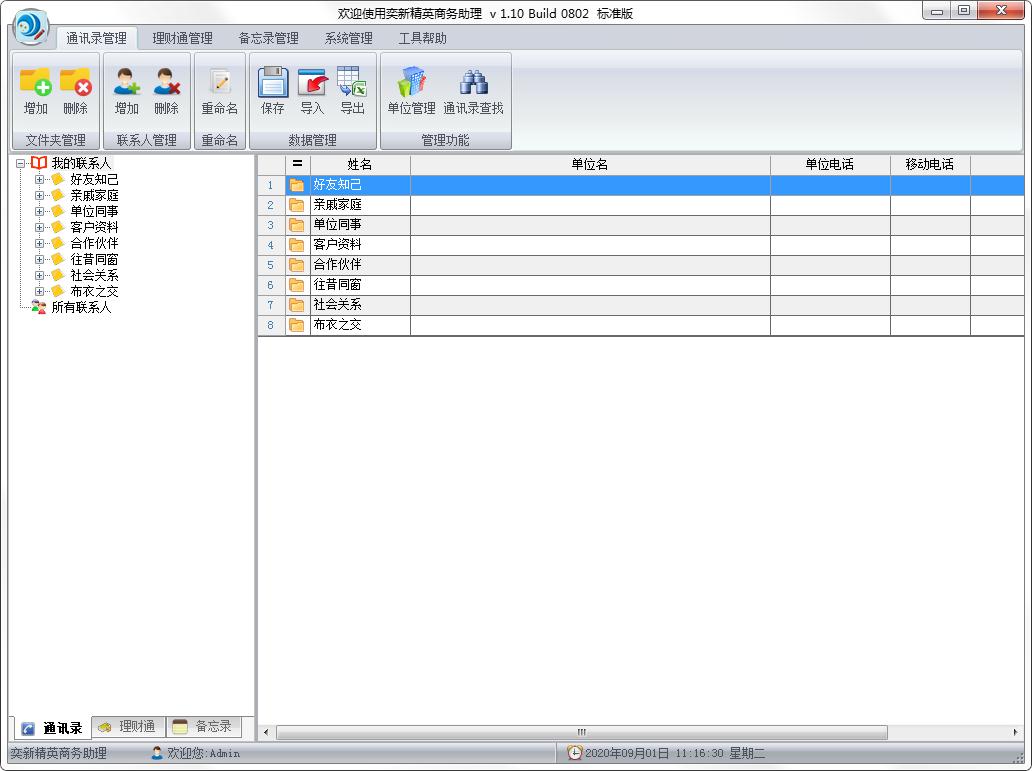Click the horizontal scrollbar right arrow
The height and width of the screenshot is (771, 1032).
pyautogui.click(x=1016, y=733)
